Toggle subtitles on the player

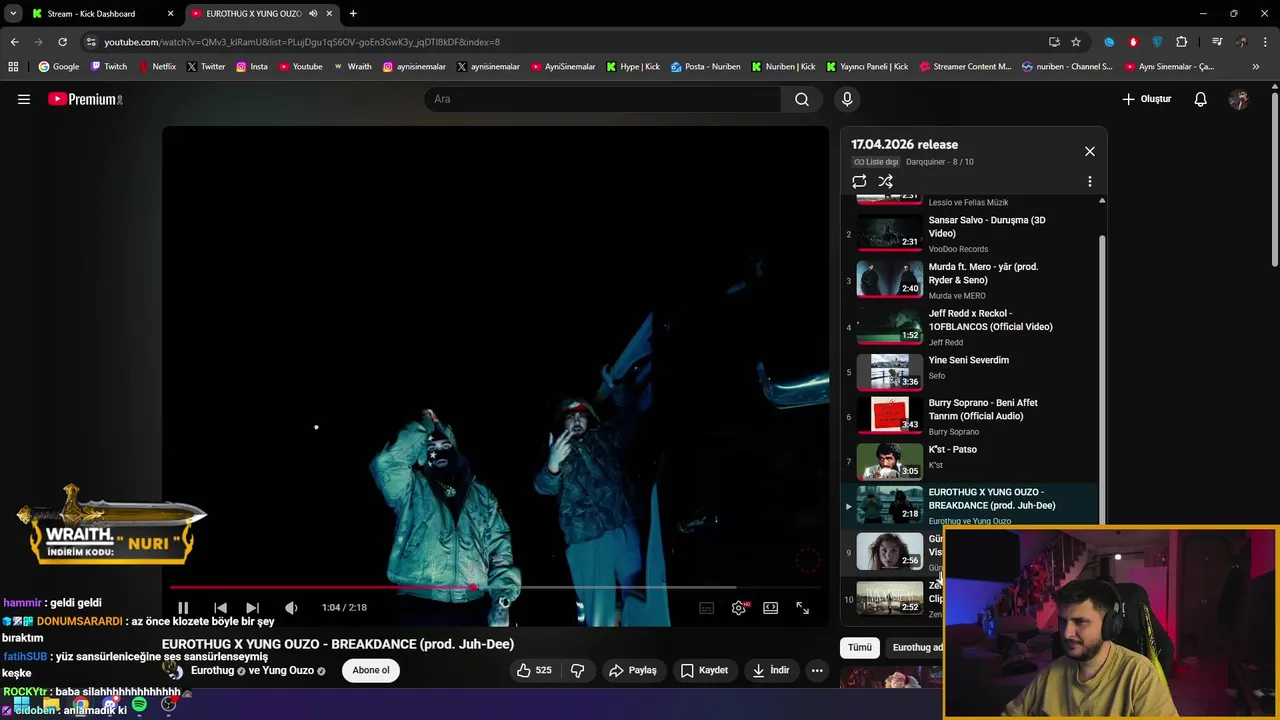(x=706, y=608)
